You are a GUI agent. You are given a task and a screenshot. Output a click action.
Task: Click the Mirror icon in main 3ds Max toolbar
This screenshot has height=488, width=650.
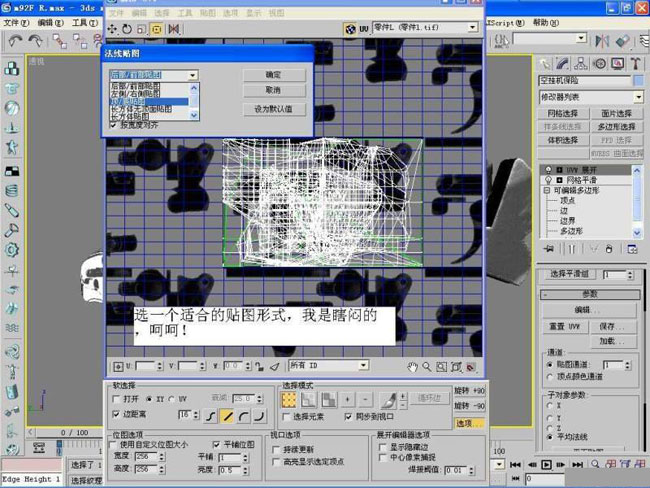click(x=602, y=41)
